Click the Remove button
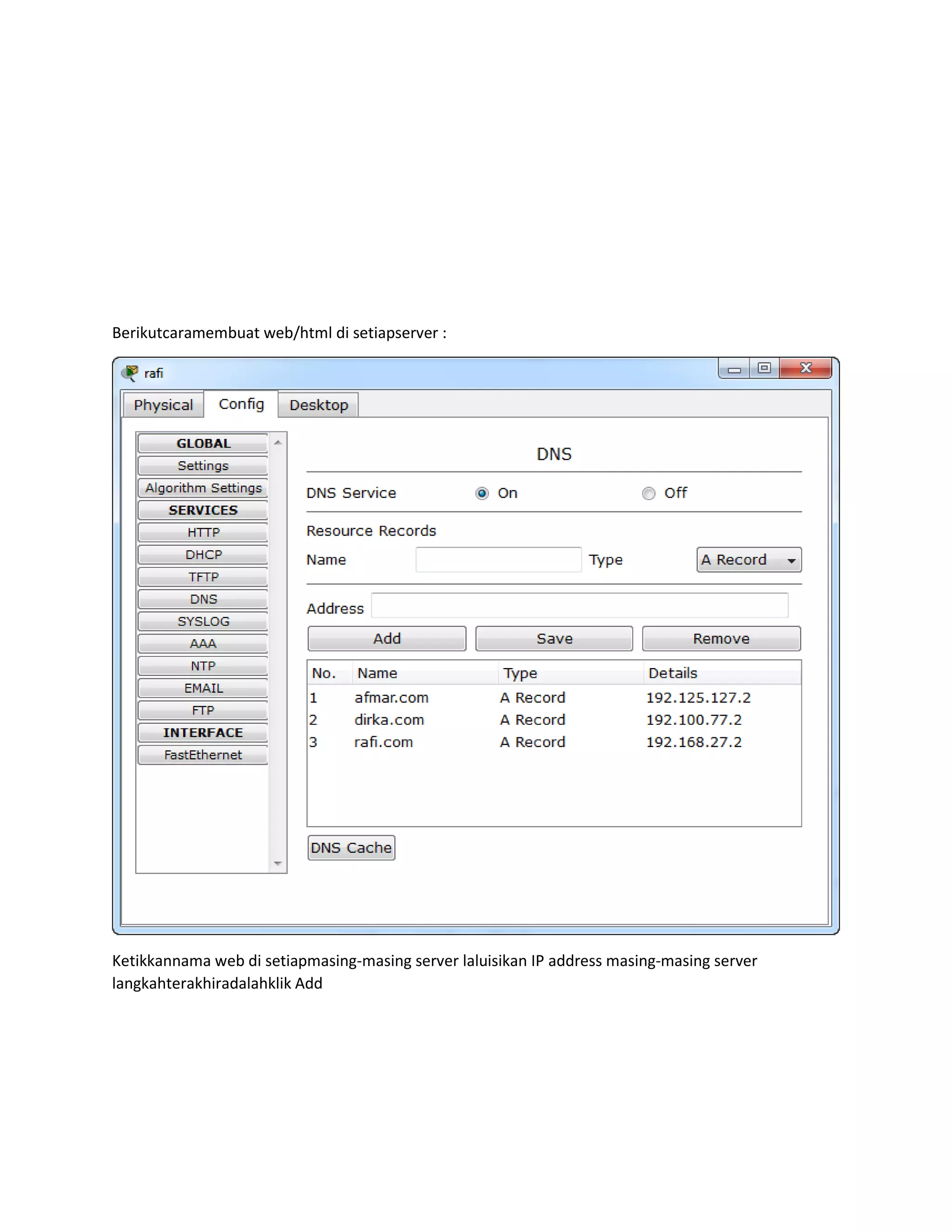This screenshot has height=1232, width=952. coord(721,639)
